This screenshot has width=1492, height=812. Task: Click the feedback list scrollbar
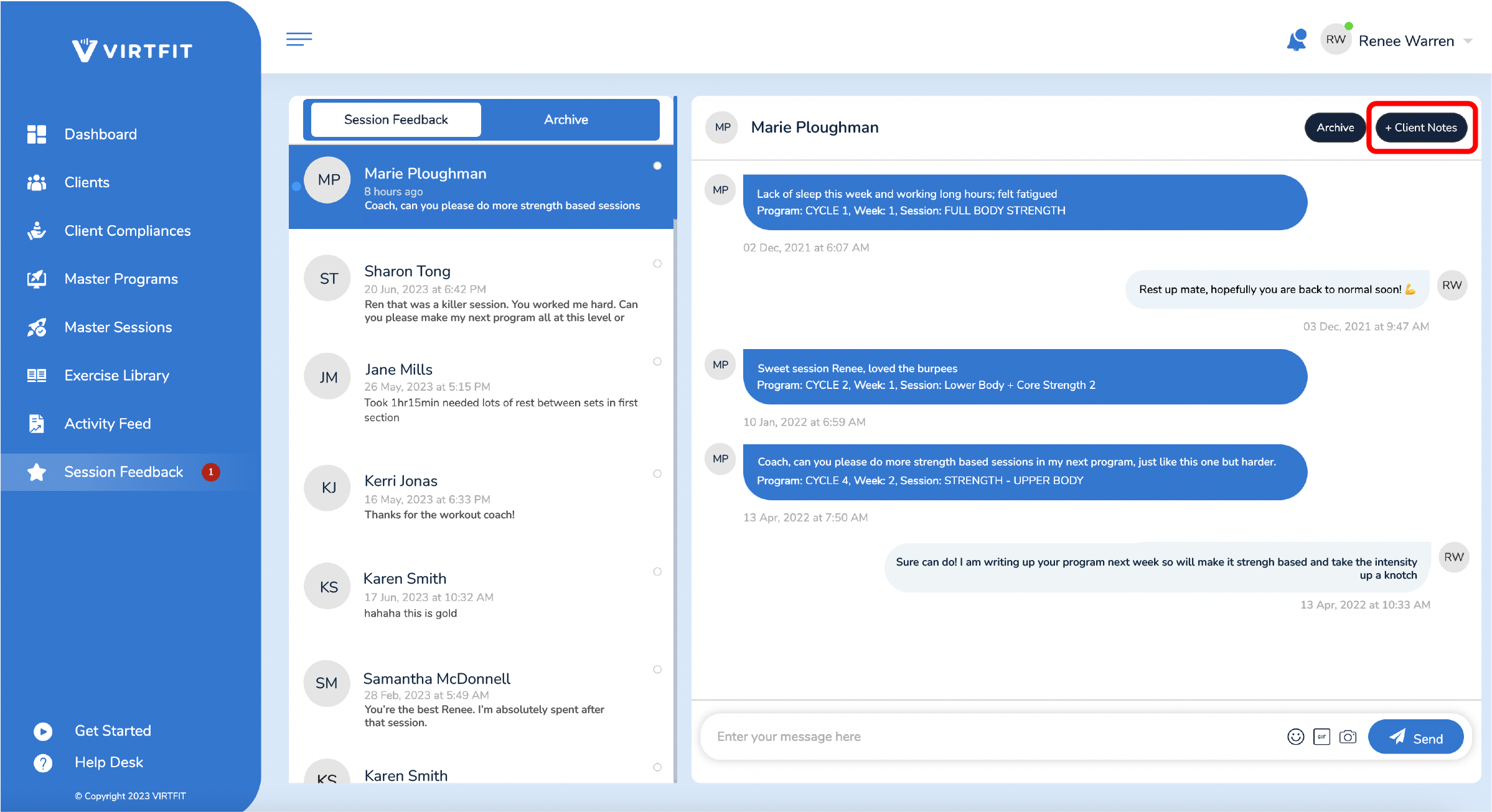coord(675,159)
